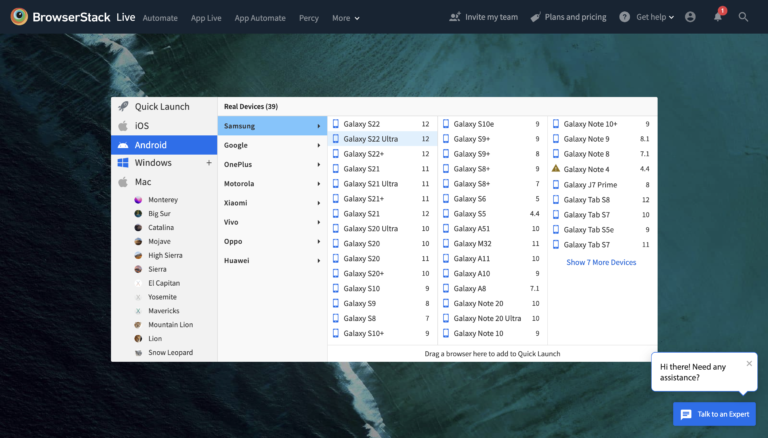Launch Galaxy A51 device
The image size is (768, 438).
[x=492, y=229]
